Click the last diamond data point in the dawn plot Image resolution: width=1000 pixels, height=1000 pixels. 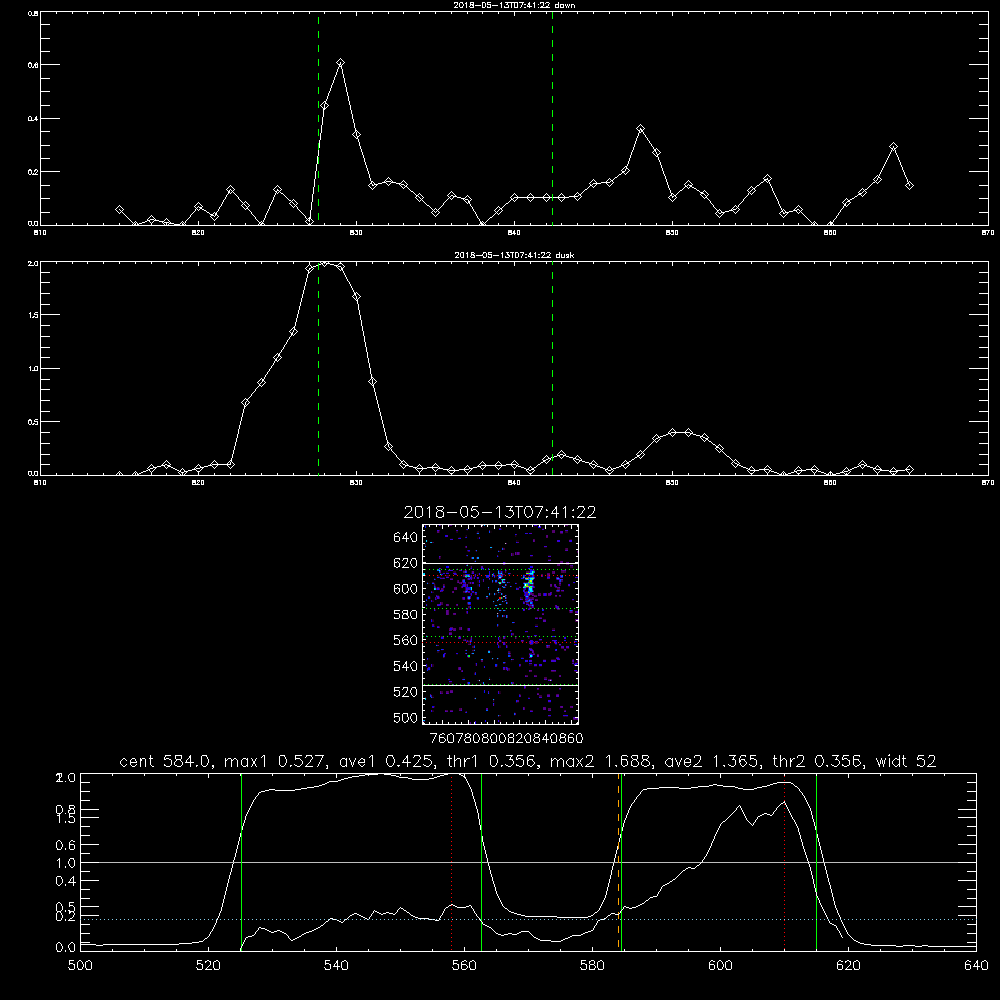point(909,186)
